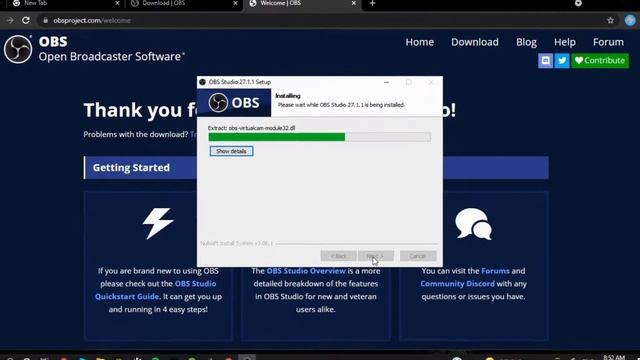This screenshot has height=360, width=640.
Task: Open the Blog nav link
Action: pyautogui.click(x=526, y=42)
